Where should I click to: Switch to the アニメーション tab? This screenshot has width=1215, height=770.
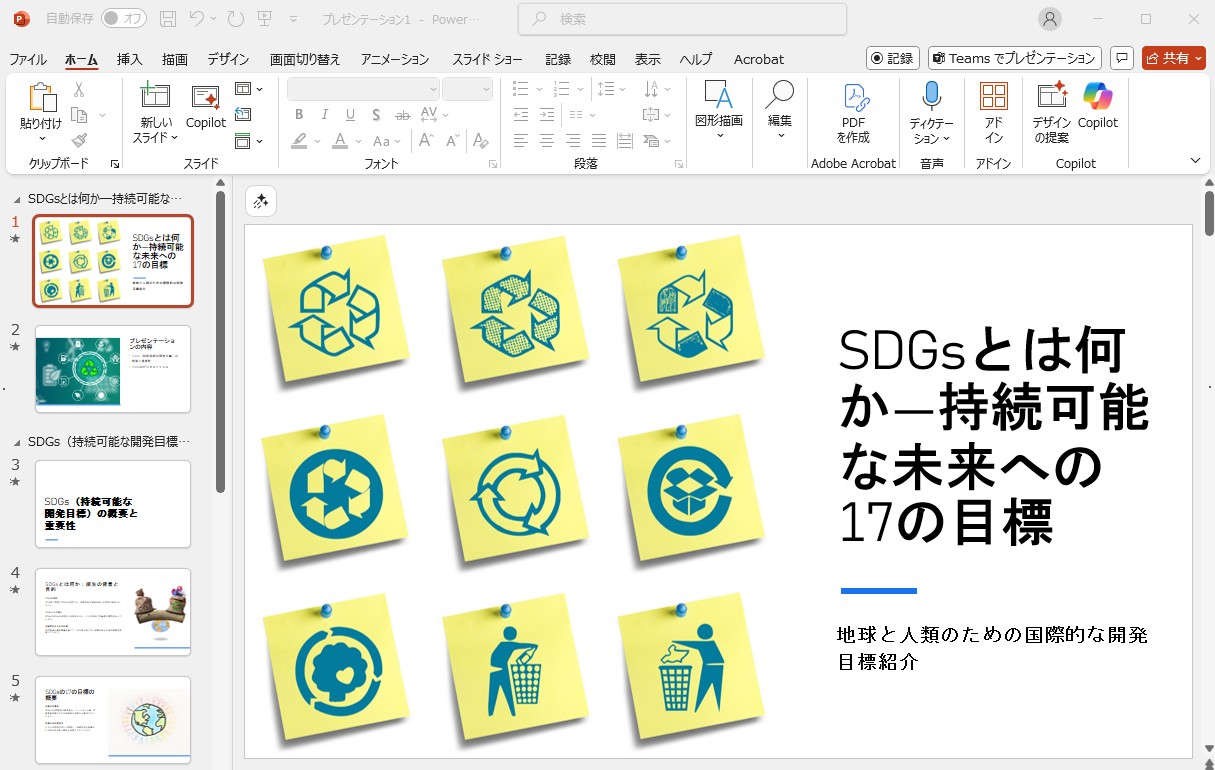[395, 59]
